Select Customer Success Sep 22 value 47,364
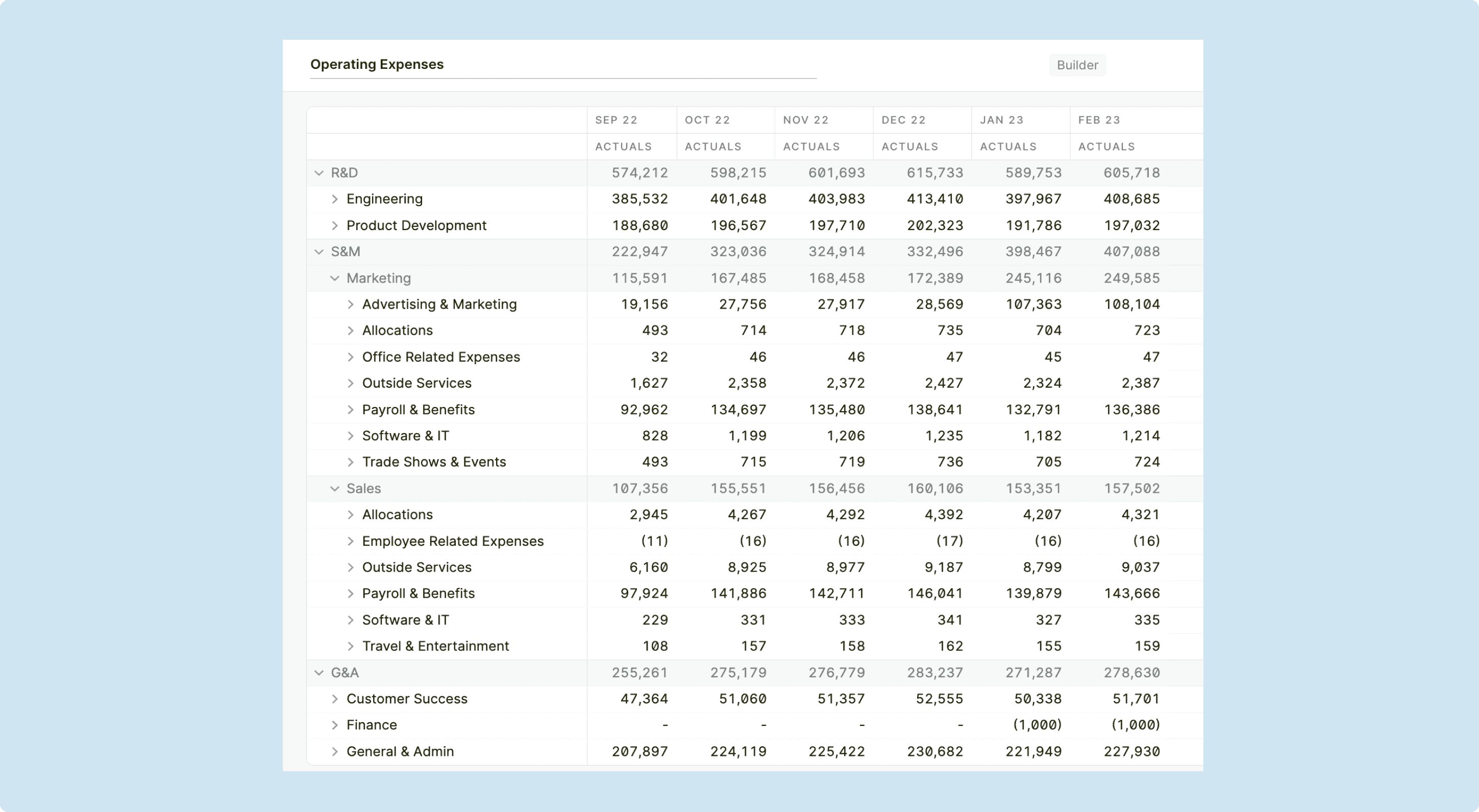 coord(644,699)
